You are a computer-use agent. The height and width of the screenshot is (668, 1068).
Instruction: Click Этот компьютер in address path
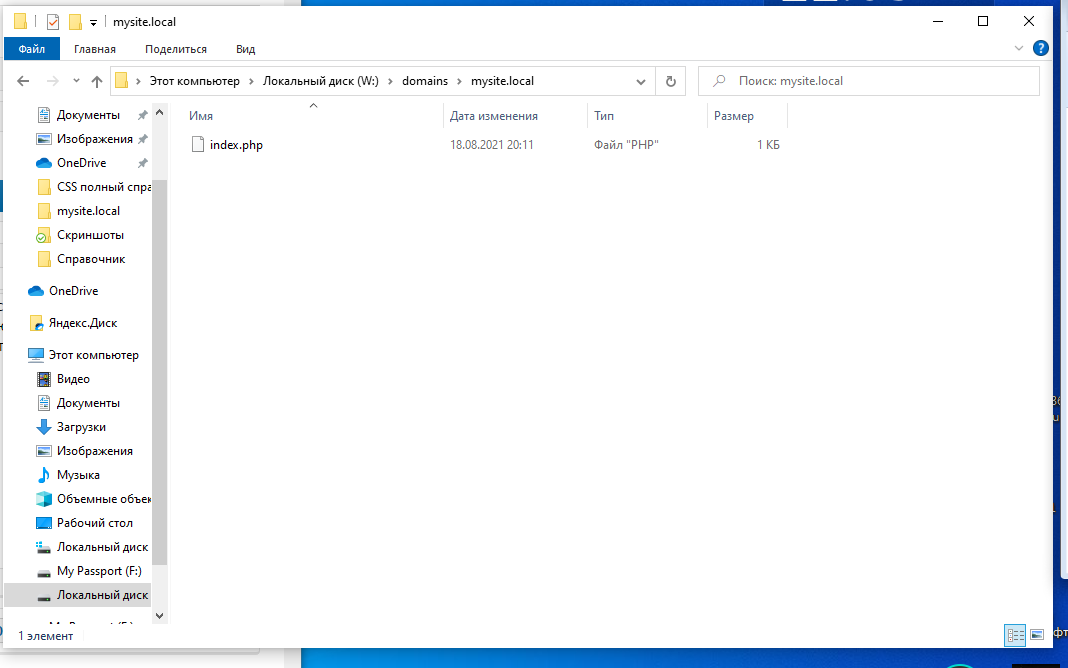coord(195,81)
